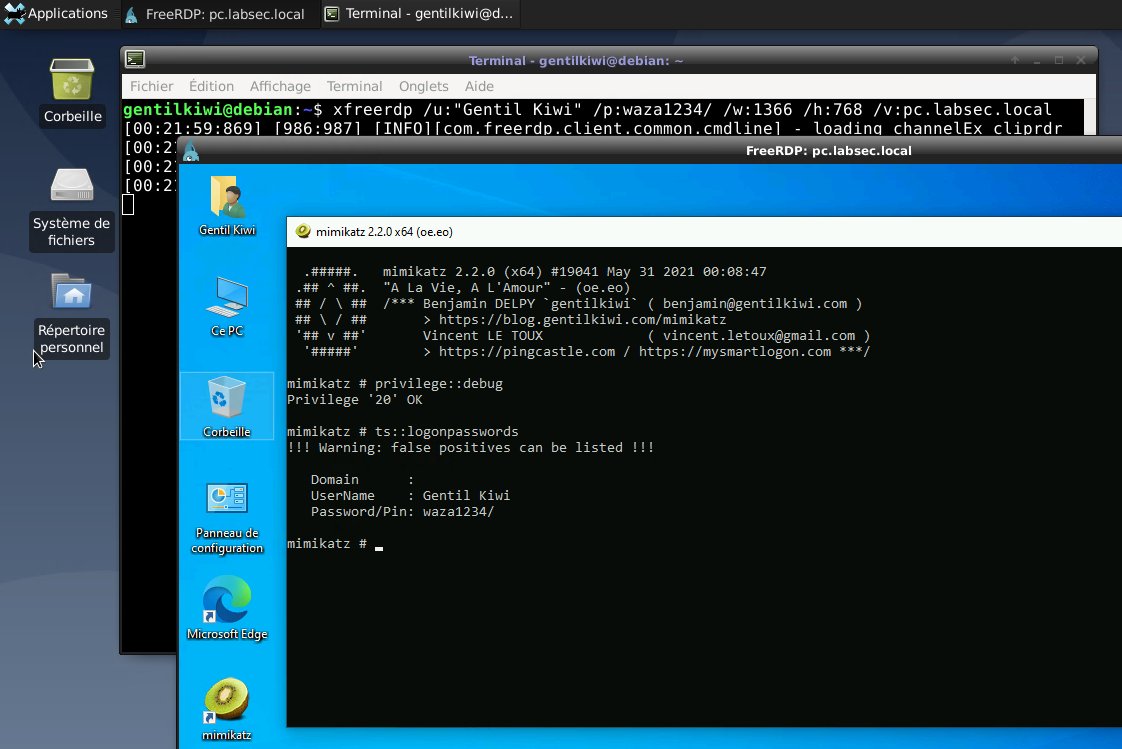This screenshot has width=1122, height=749.
Task: Click the https://mysmartlogon.com URL text
Action: (x=735, y=351)
